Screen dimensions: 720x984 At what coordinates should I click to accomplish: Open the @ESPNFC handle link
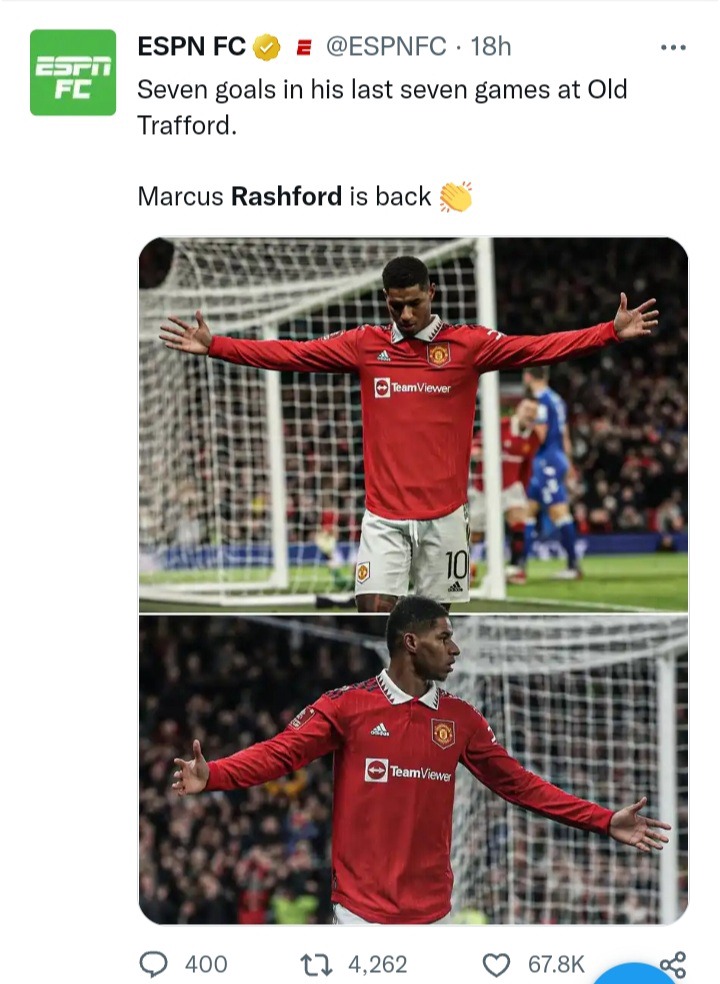386,46
